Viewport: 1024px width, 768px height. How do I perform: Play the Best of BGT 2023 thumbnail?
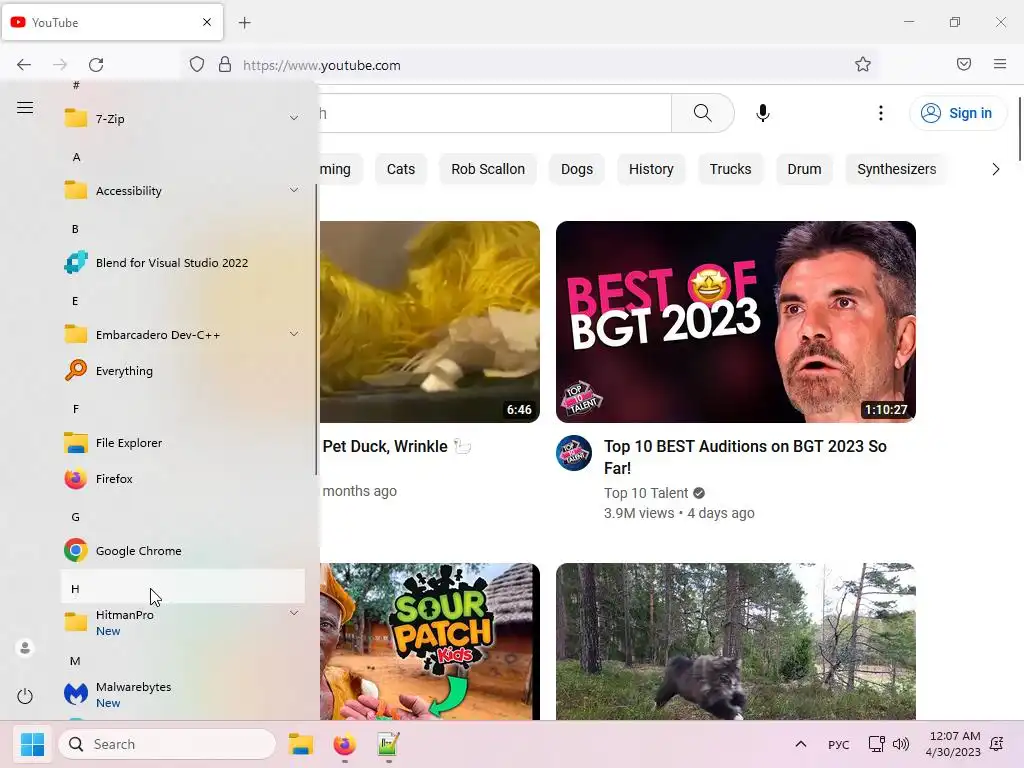click(735, 322)
